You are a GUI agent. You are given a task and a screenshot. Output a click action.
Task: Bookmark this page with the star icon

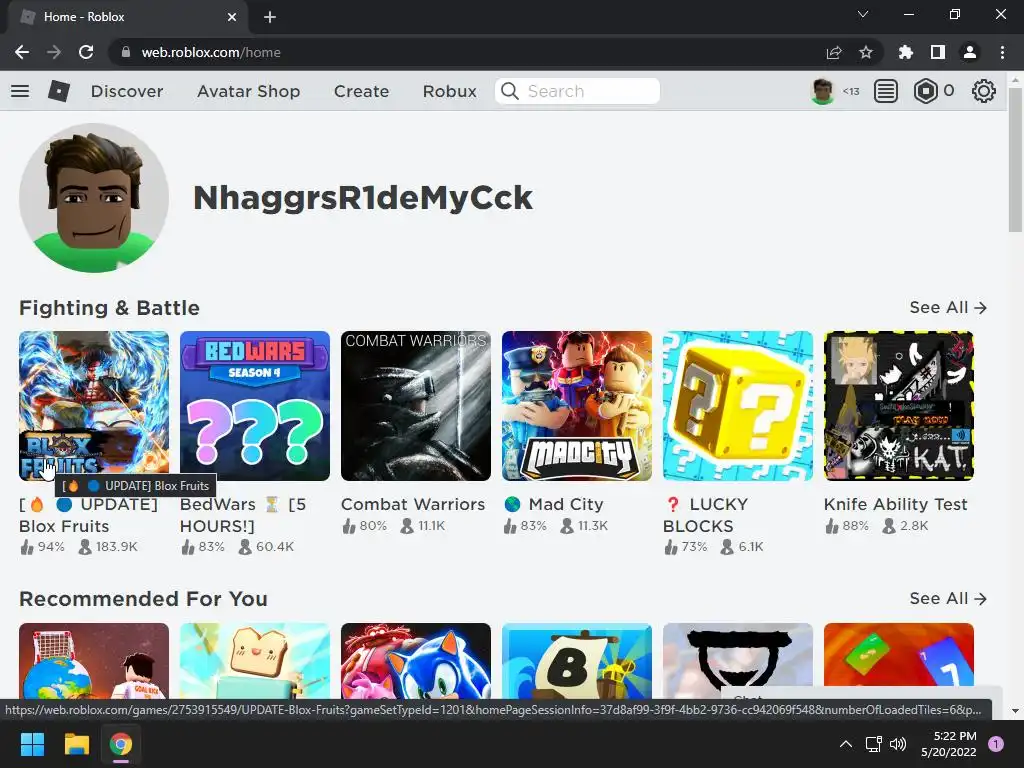click(x=866, y=52)
